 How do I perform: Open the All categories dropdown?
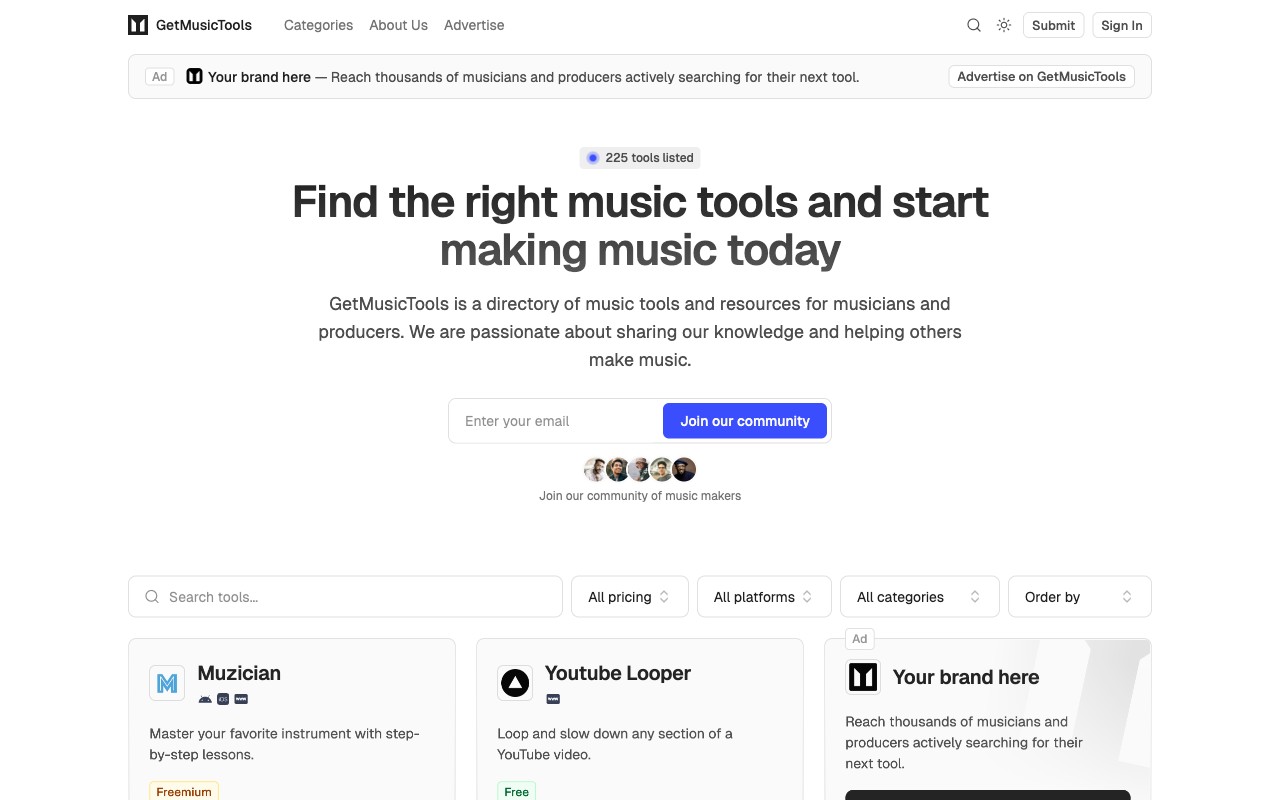919,596
